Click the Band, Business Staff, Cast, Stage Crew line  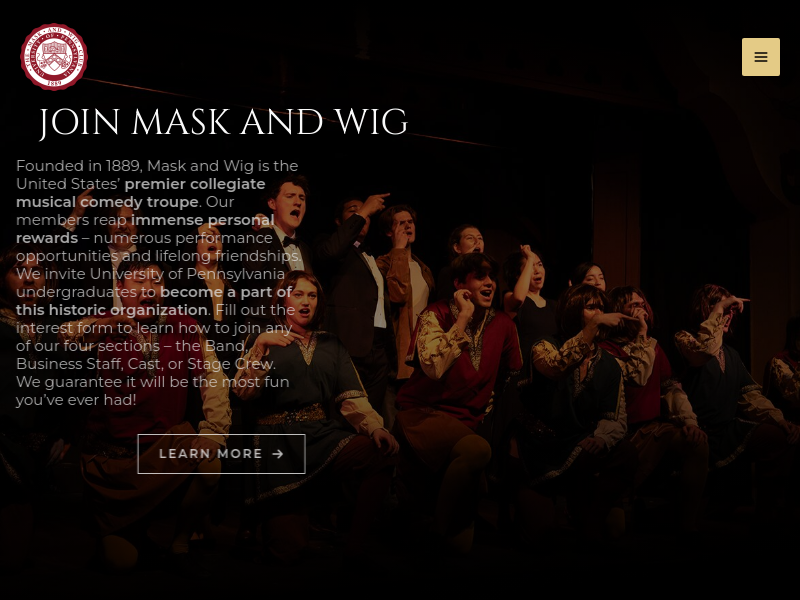(x=146, y=355)
